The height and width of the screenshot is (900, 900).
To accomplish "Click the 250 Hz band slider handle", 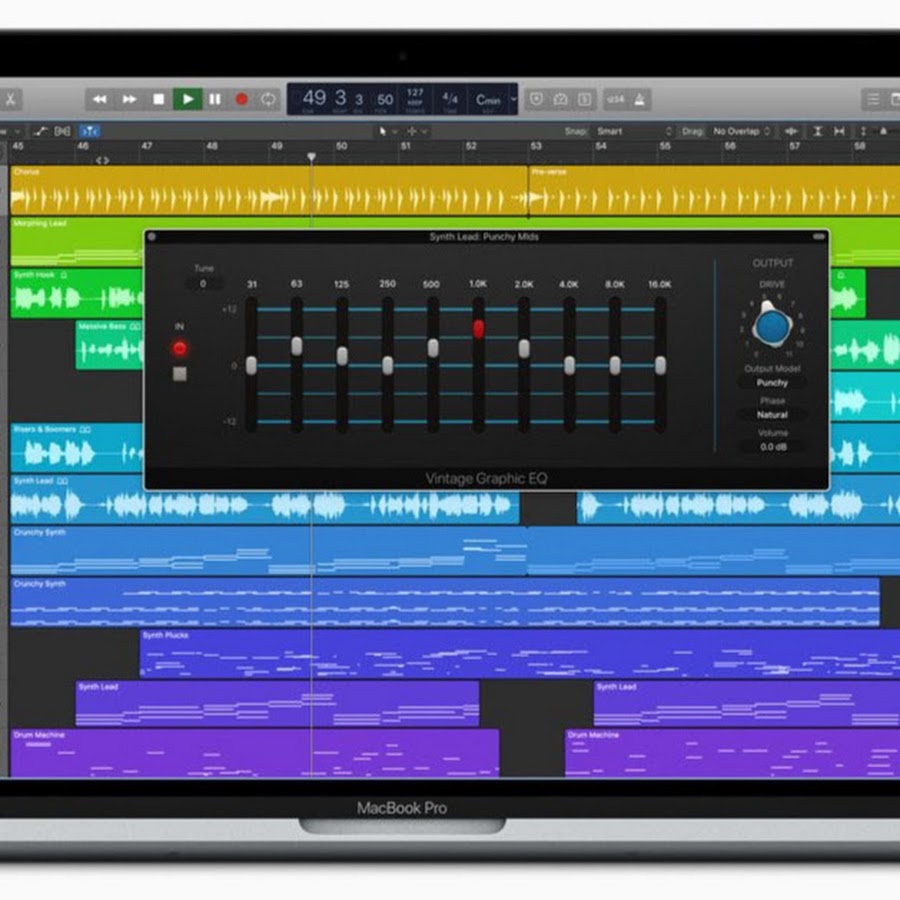I will click(387, 366).
